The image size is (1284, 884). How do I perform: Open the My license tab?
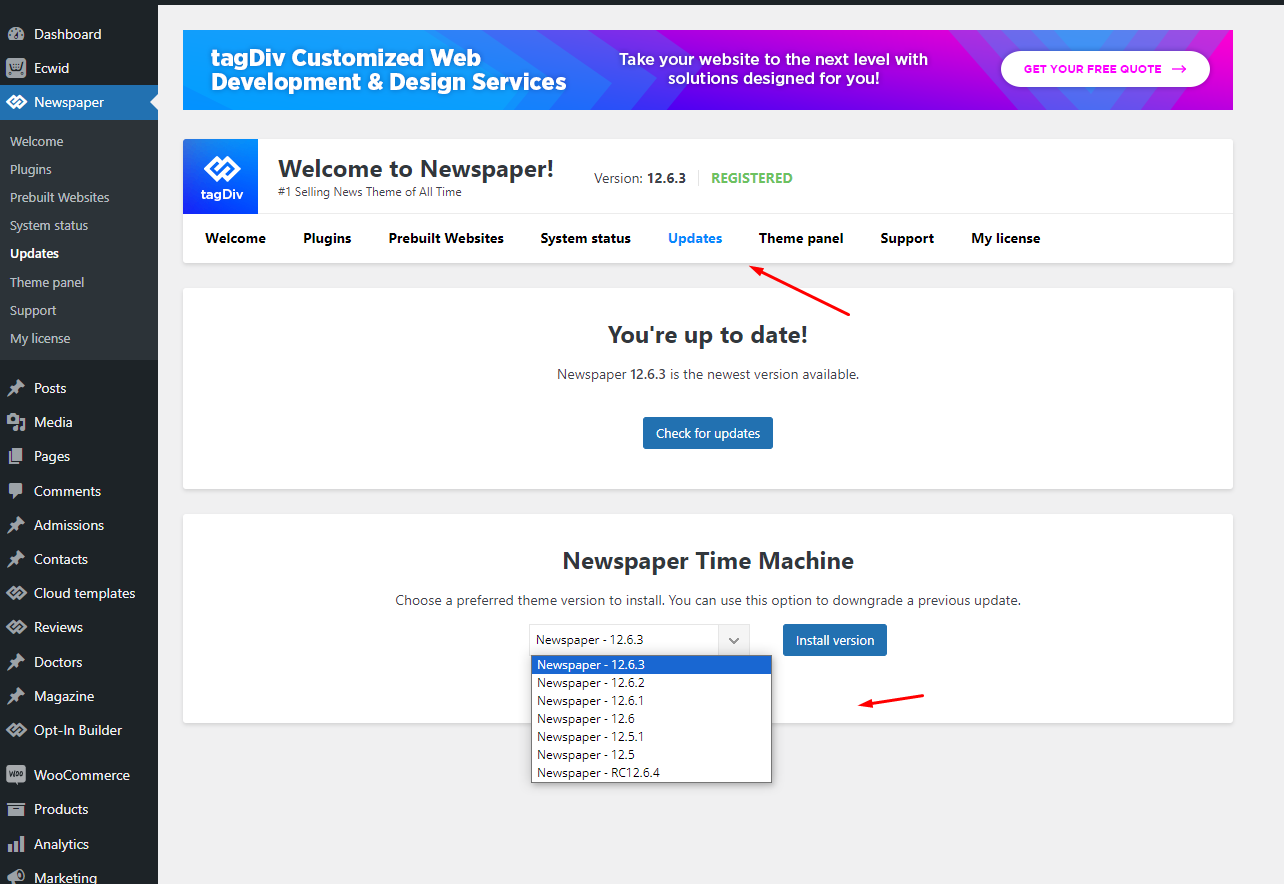(1006, 238)
